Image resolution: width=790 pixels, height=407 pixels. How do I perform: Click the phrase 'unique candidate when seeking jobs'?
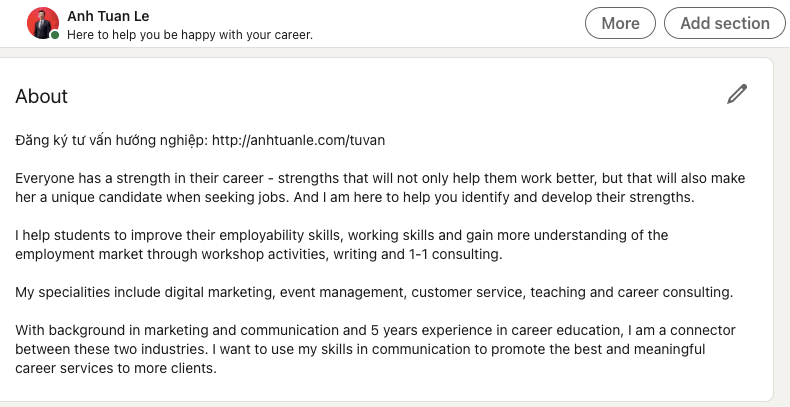point(163,197)
